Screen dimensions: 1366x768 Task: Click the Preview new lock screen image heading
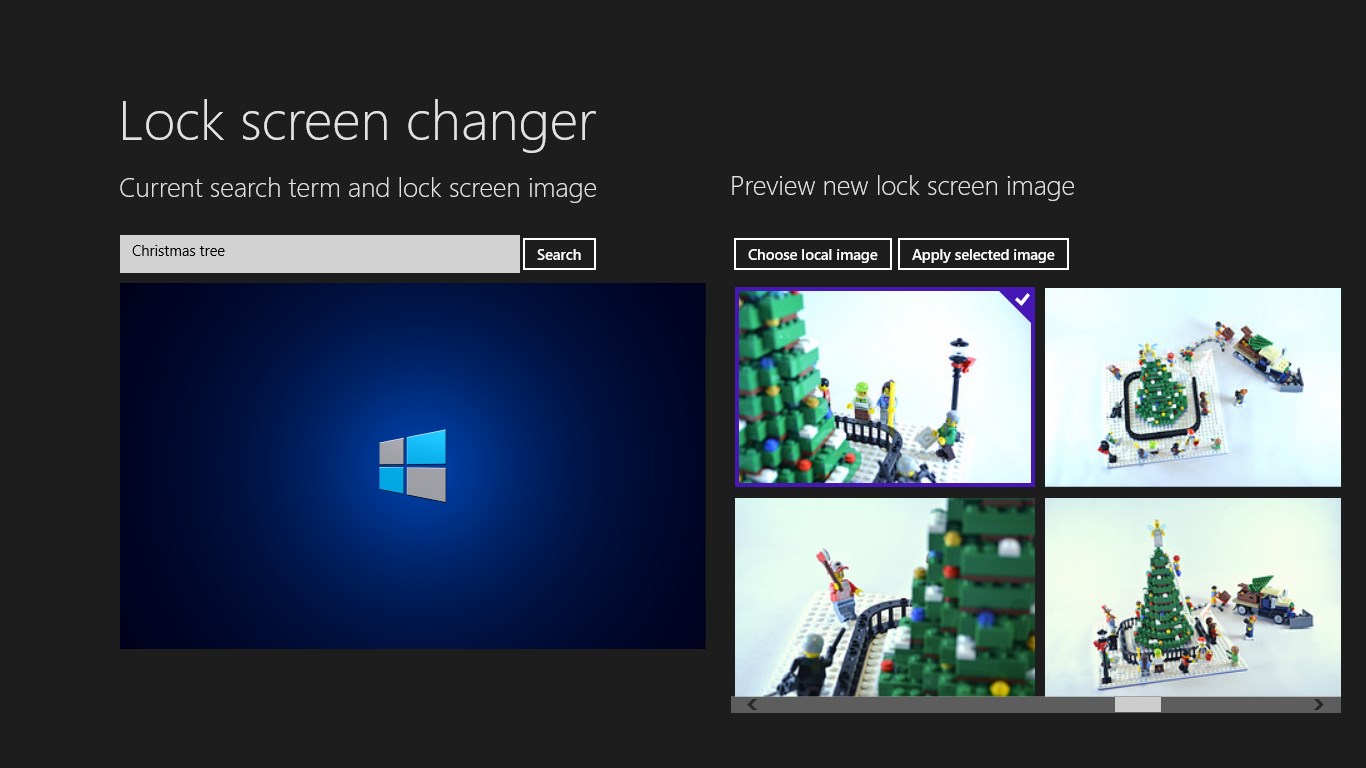[x=902, y=186]
